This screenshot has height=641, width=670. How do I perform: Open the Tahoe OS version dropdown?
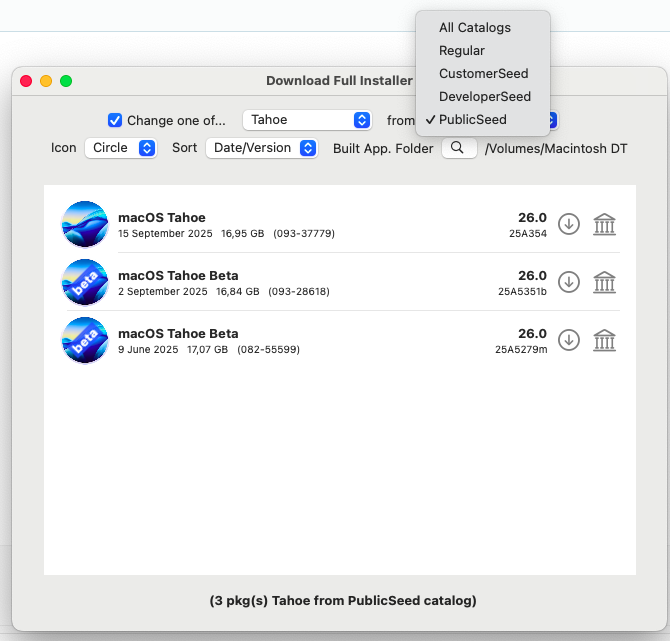click(x=307, y=120)
